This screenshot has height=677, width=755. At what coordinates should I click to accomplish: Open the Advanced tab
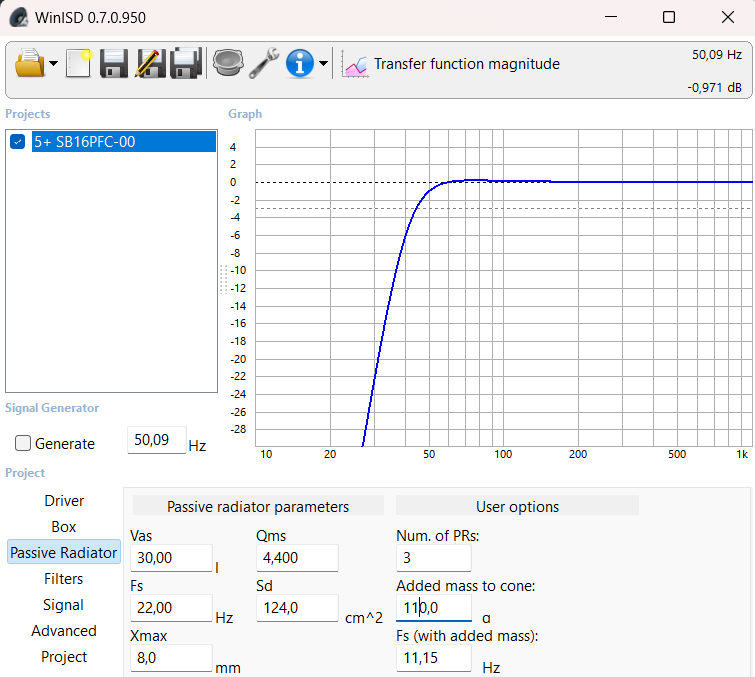coord(64,631)
